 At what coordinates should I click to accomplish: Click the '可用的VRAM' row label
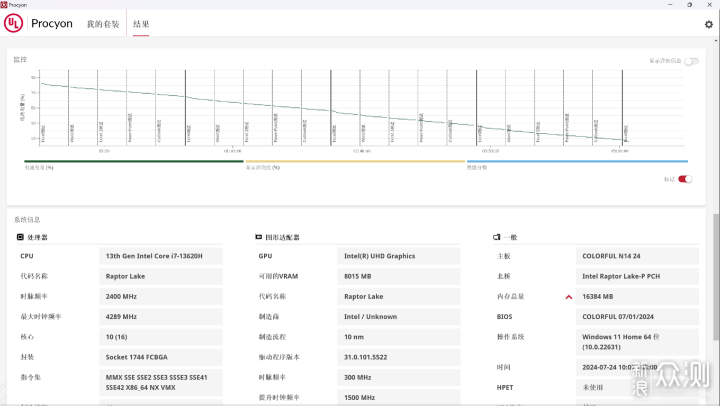(x=278, y=276)
